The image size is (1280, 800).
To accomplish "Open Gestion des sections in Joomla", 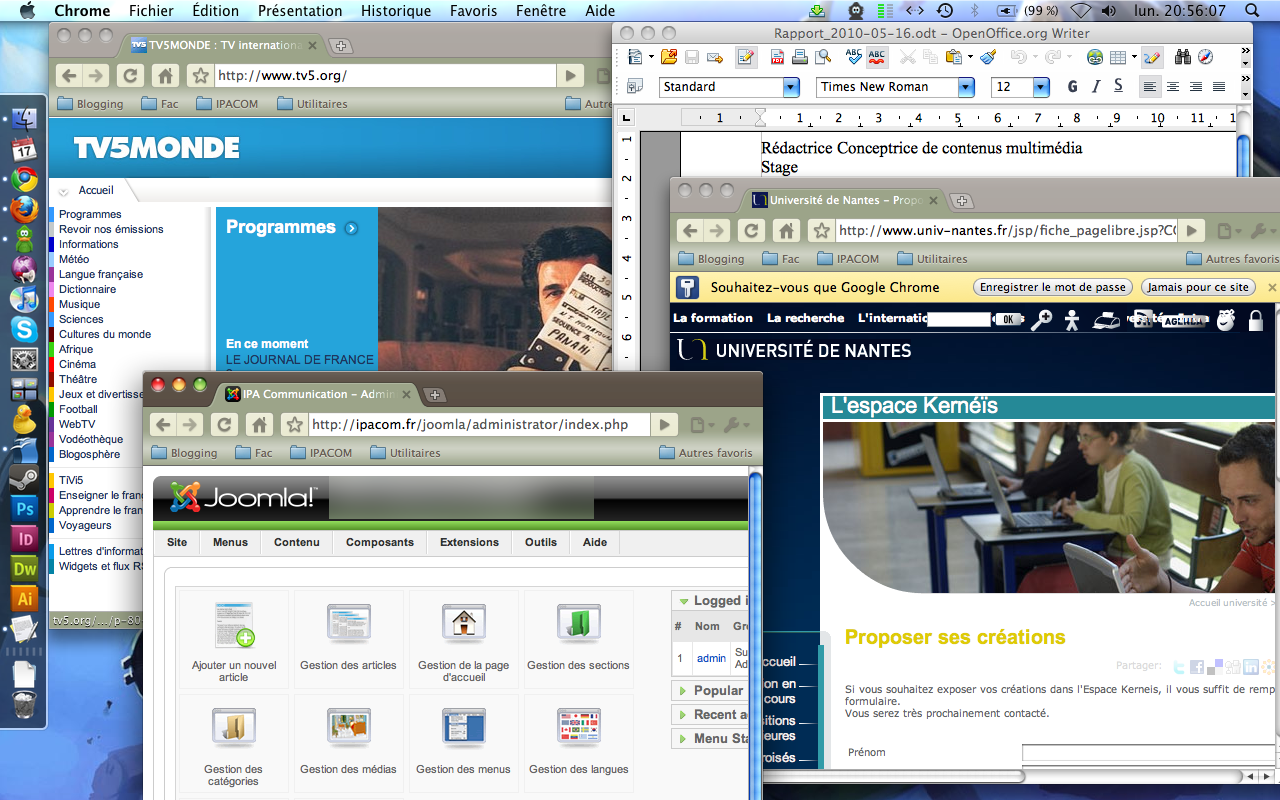I will 578,640.
